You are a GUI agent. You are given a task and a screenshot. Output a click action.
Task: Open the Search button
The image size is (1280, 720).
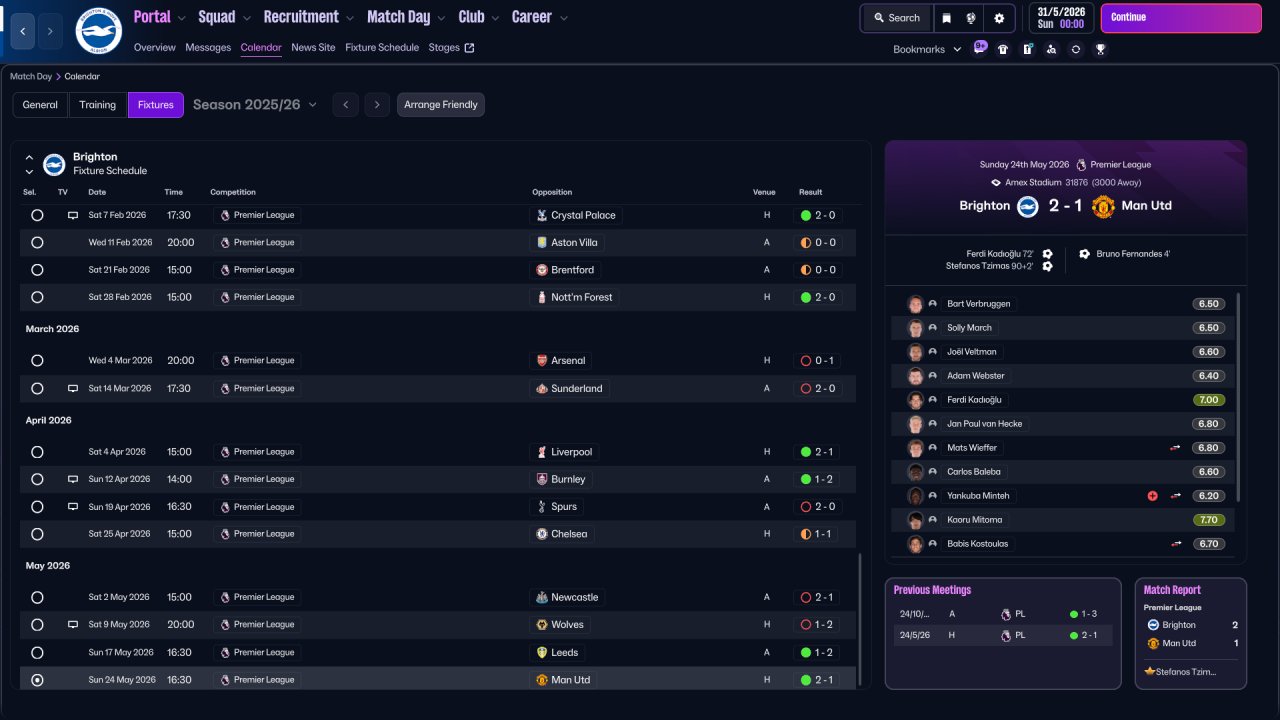(x=896, y=18)
